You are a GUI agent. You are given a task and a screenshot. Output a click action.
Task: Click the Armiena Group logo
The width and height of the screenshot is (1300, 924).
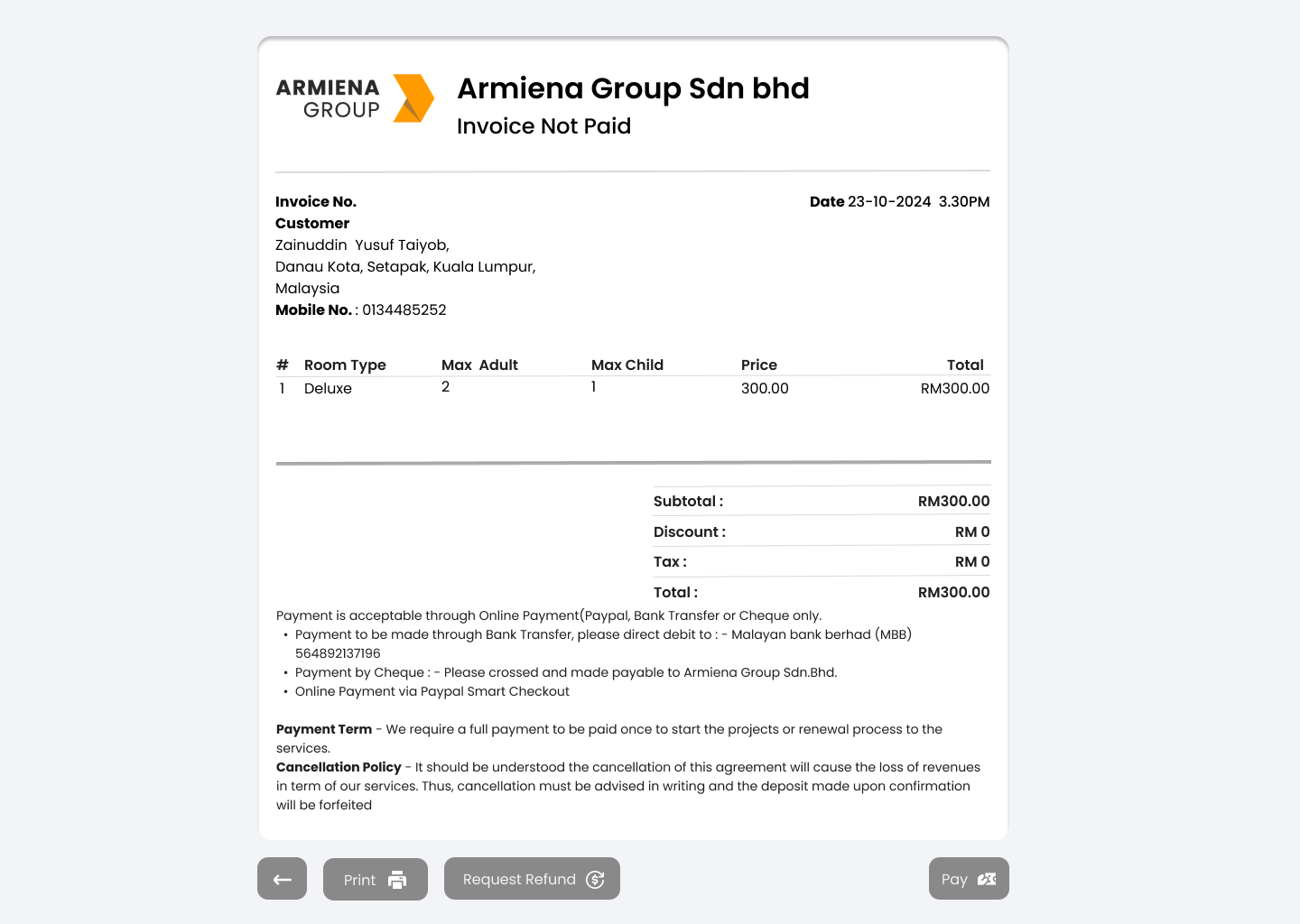tap(355, 98)
